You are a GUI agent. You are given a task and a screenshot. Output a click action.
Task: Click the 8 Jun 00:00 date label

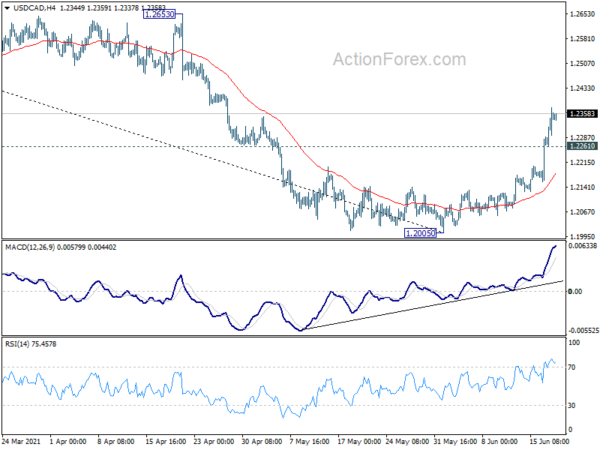[x=499, y=442]
